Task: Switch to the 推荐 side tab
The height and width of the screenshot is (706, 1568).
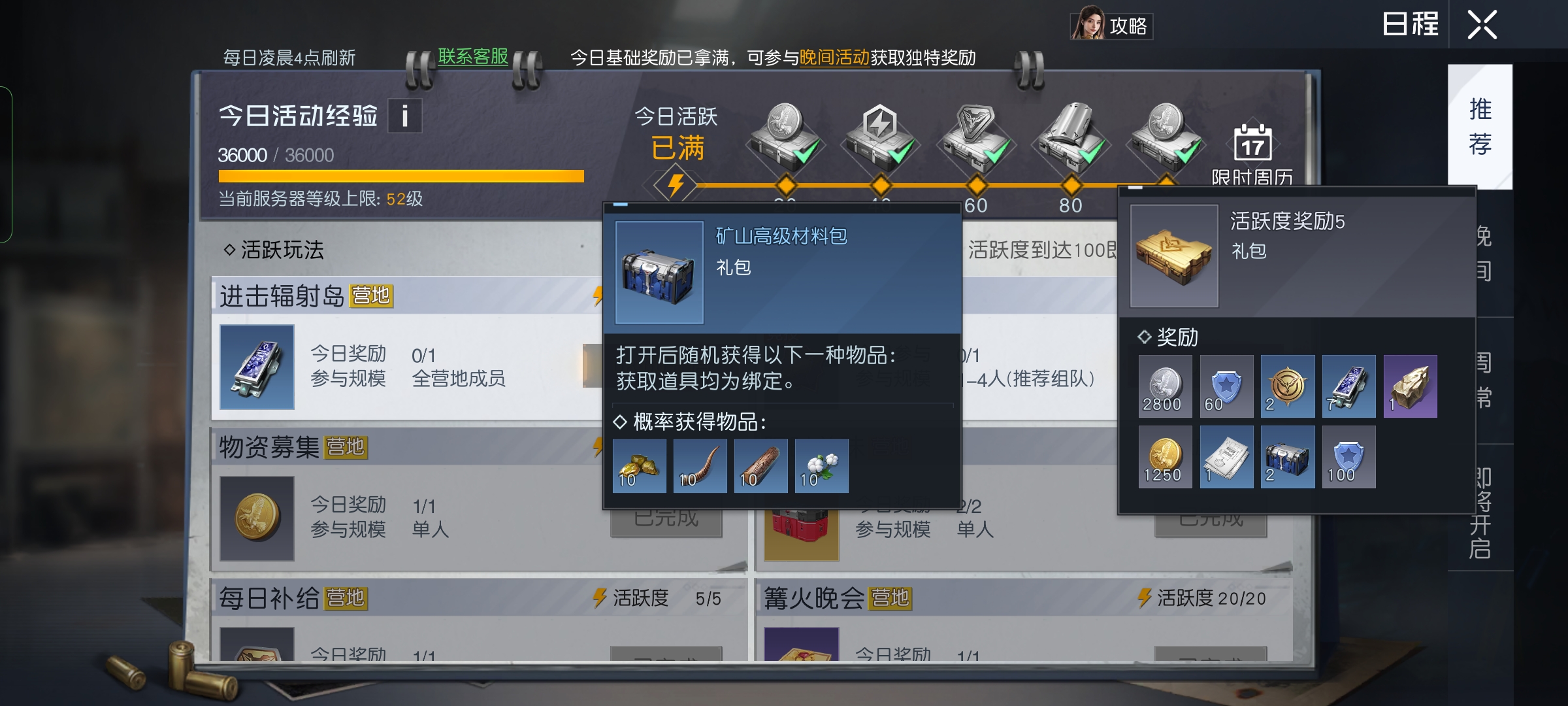Action: pyautogui.click(x=1480, y=127)
